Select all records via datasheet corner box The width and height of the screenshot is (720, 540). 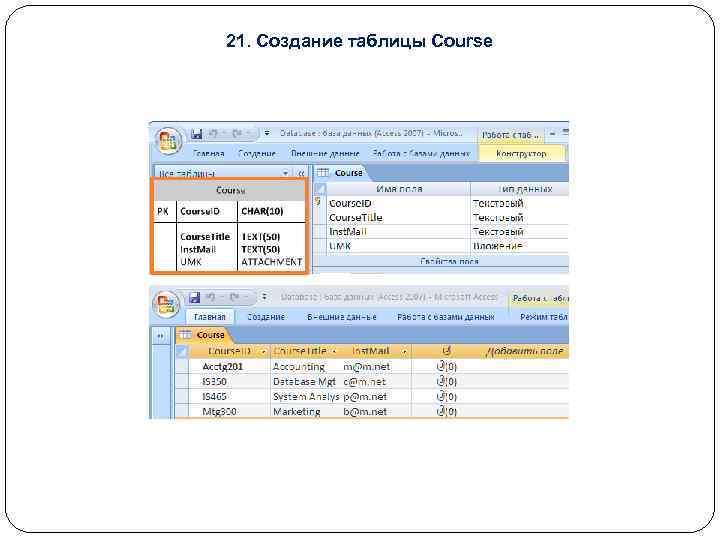[x=182, y=352]
